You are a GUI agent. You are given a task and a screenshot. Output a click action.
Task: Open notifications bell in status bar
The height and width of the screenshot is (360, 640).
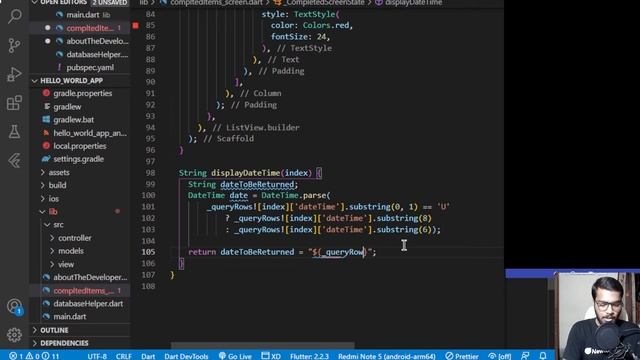[x=543, y=356]
